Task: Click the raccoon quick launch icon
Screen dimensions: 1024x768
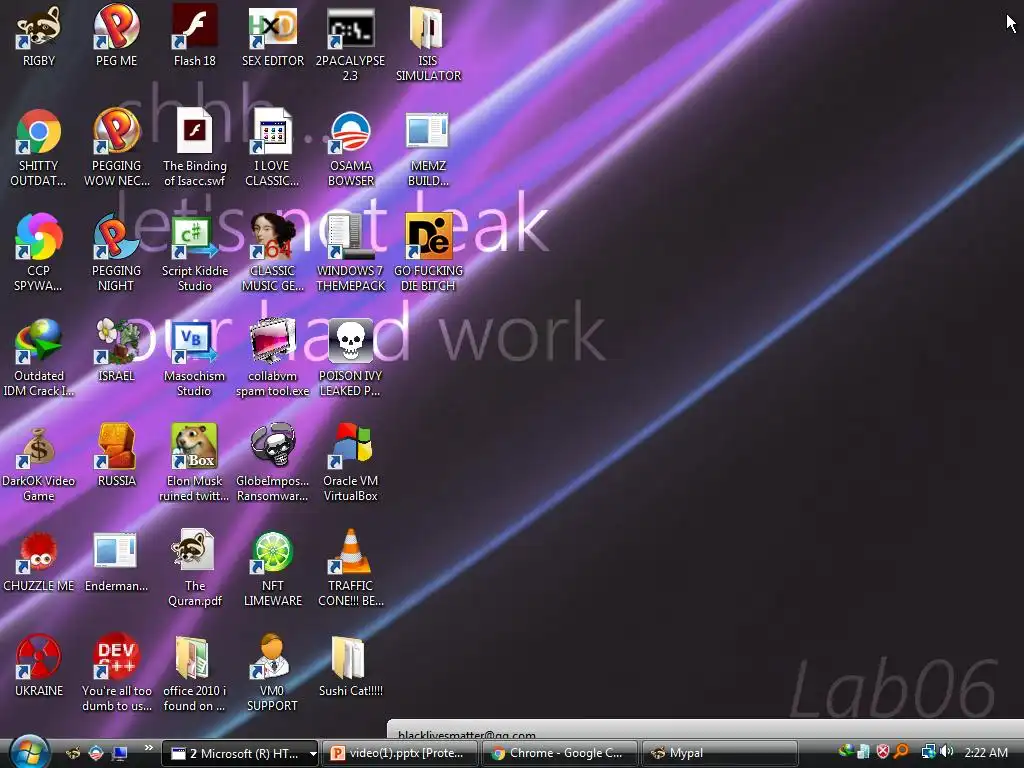Action: pos(73,754)
